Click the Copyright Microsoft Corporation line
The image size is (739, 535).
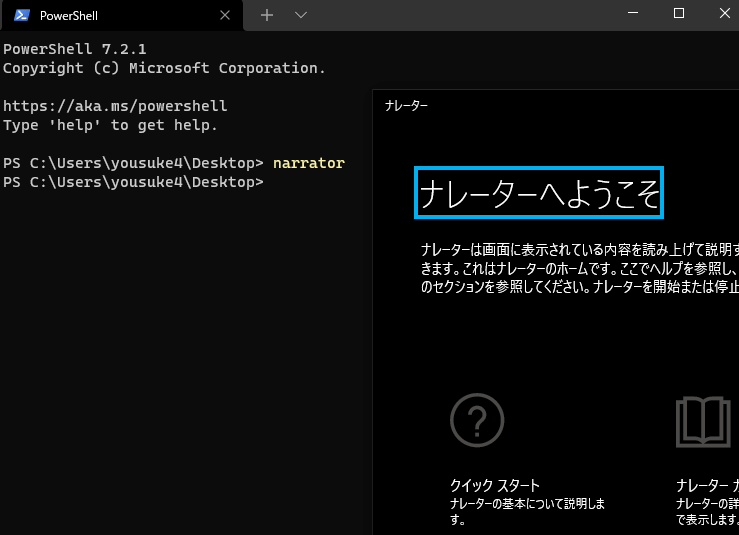(164, 68)
